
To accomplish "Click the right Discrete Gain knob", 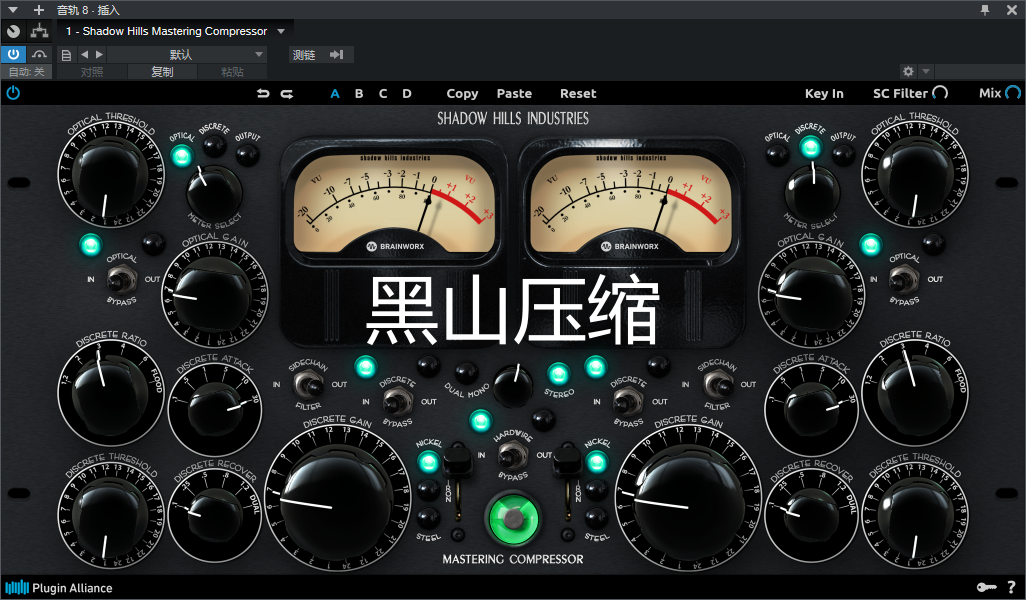I will [x=688, y=500].
